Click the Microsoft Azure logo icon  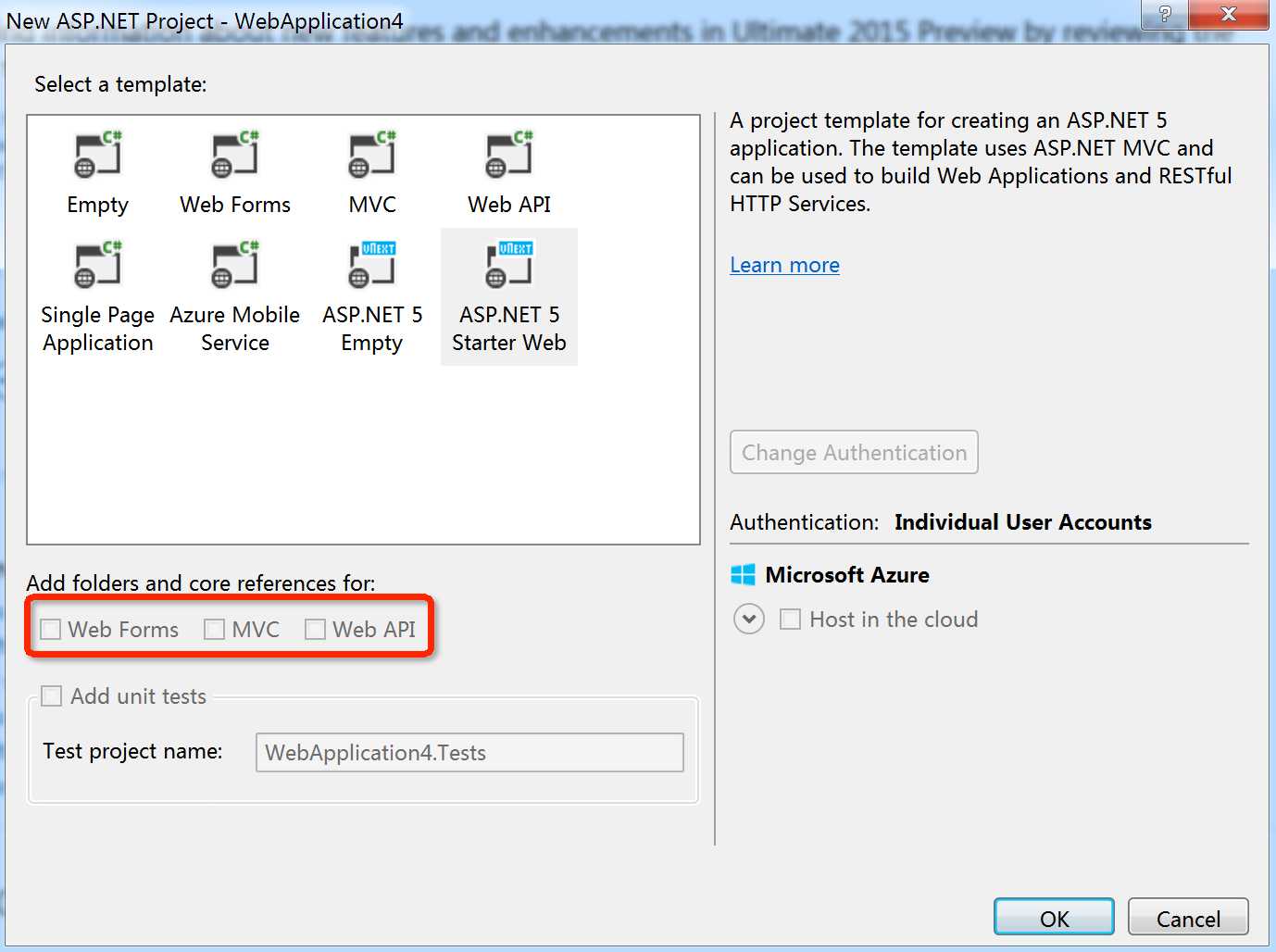click(x=743, y=575)
